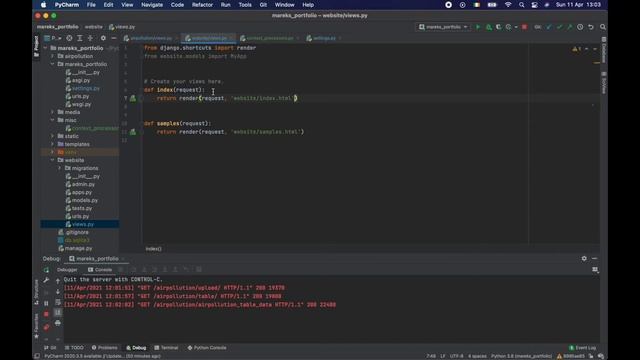Pause program in Debug side toolbar

pos(46,303)
